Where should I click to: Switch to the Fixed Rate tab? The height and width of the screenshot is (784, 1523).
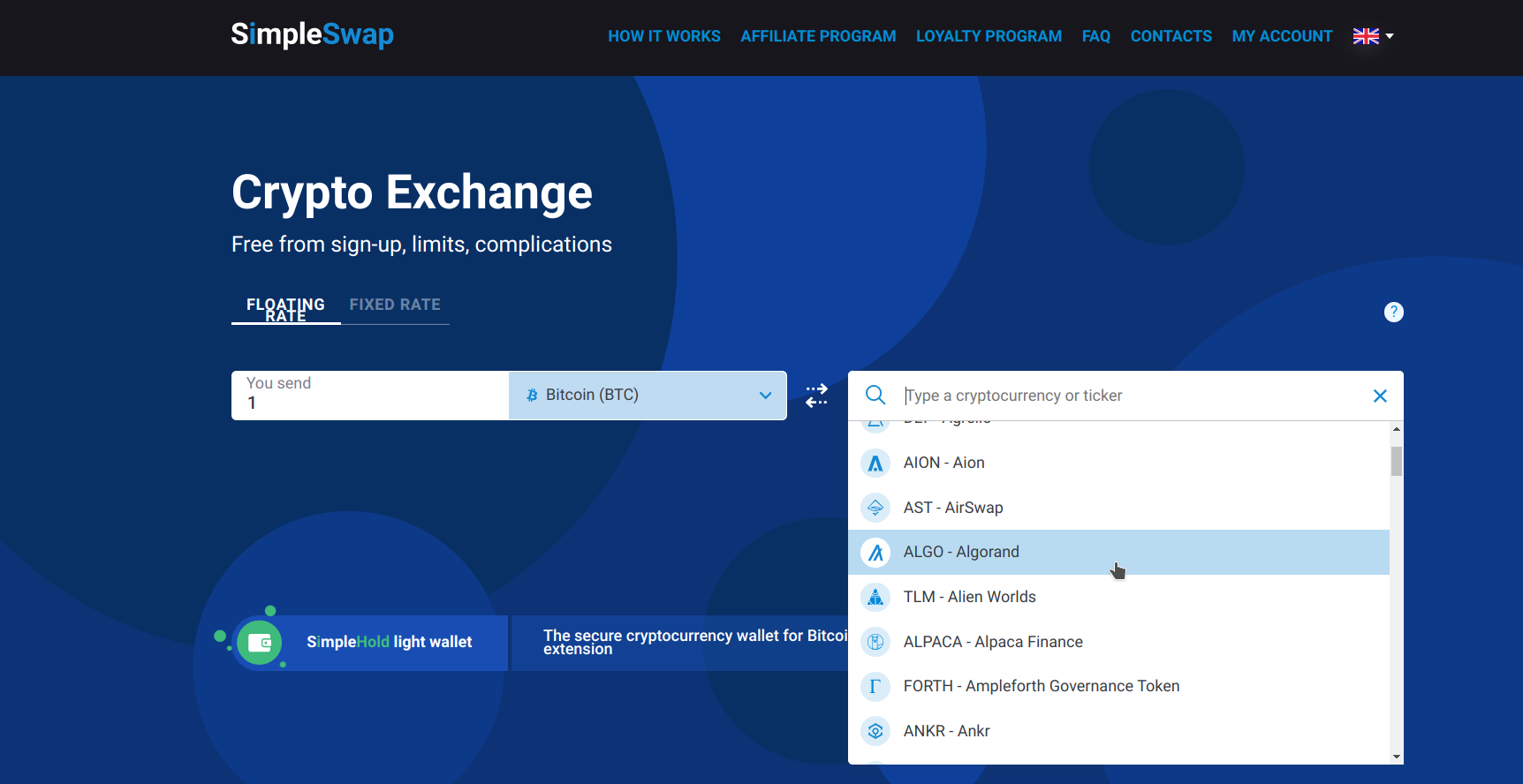click(394, 305)
